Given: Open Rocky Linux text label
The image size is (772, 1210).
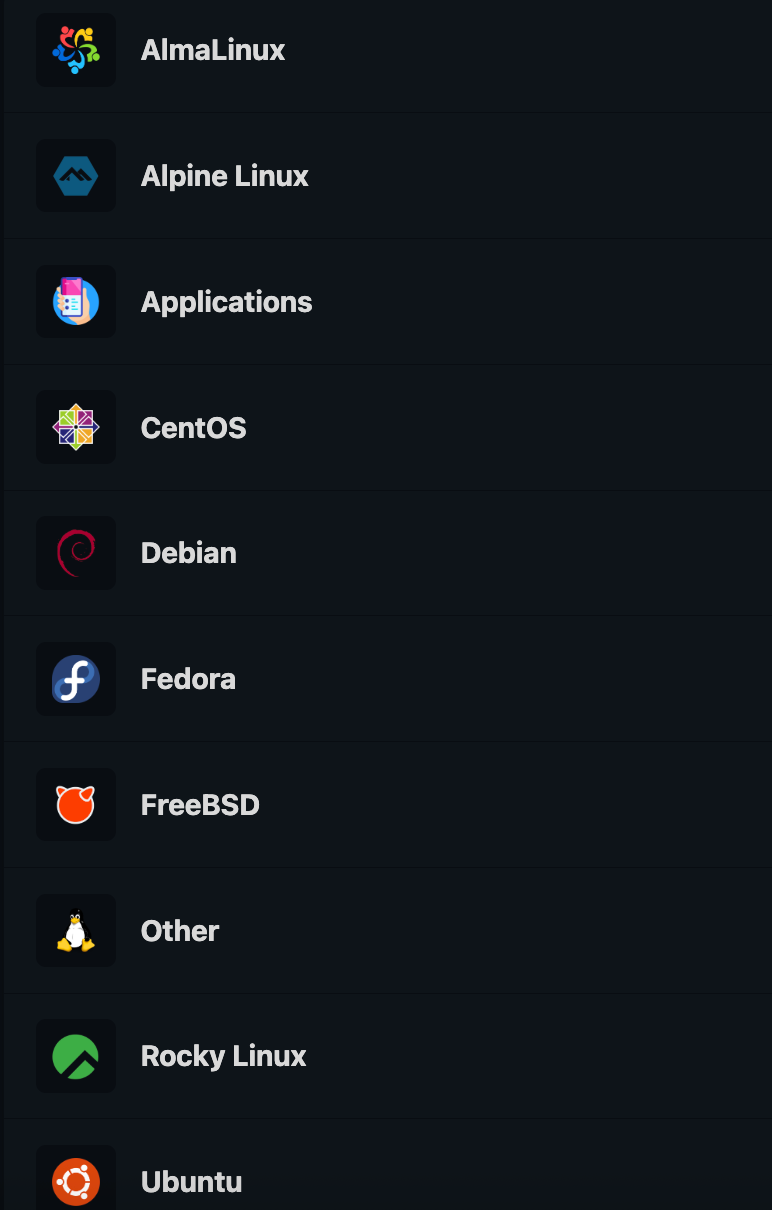Looking at the screenshot, I should 224,1056.
